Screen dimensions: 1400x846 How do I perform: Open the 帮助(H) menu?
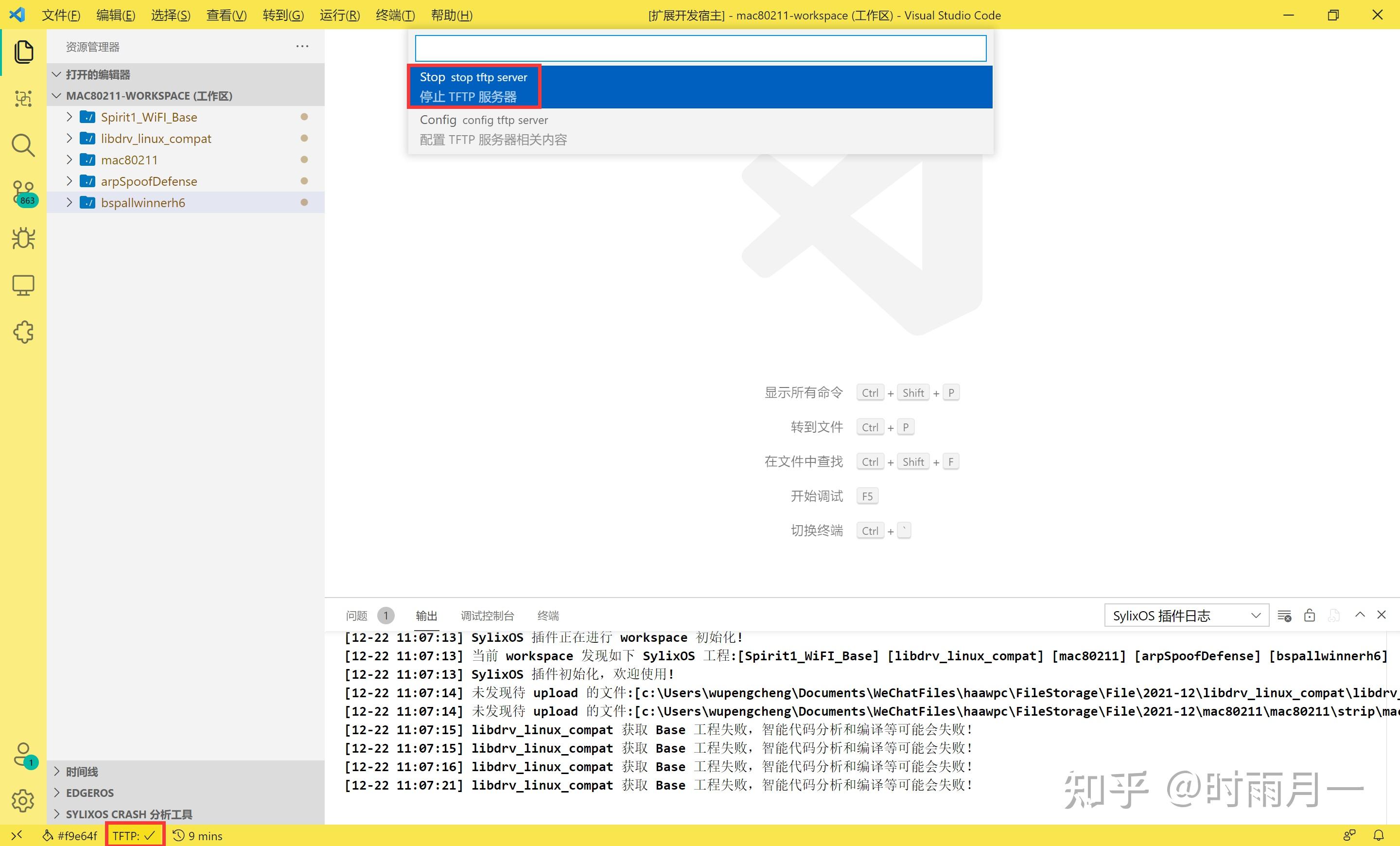[x=452, y=16]
